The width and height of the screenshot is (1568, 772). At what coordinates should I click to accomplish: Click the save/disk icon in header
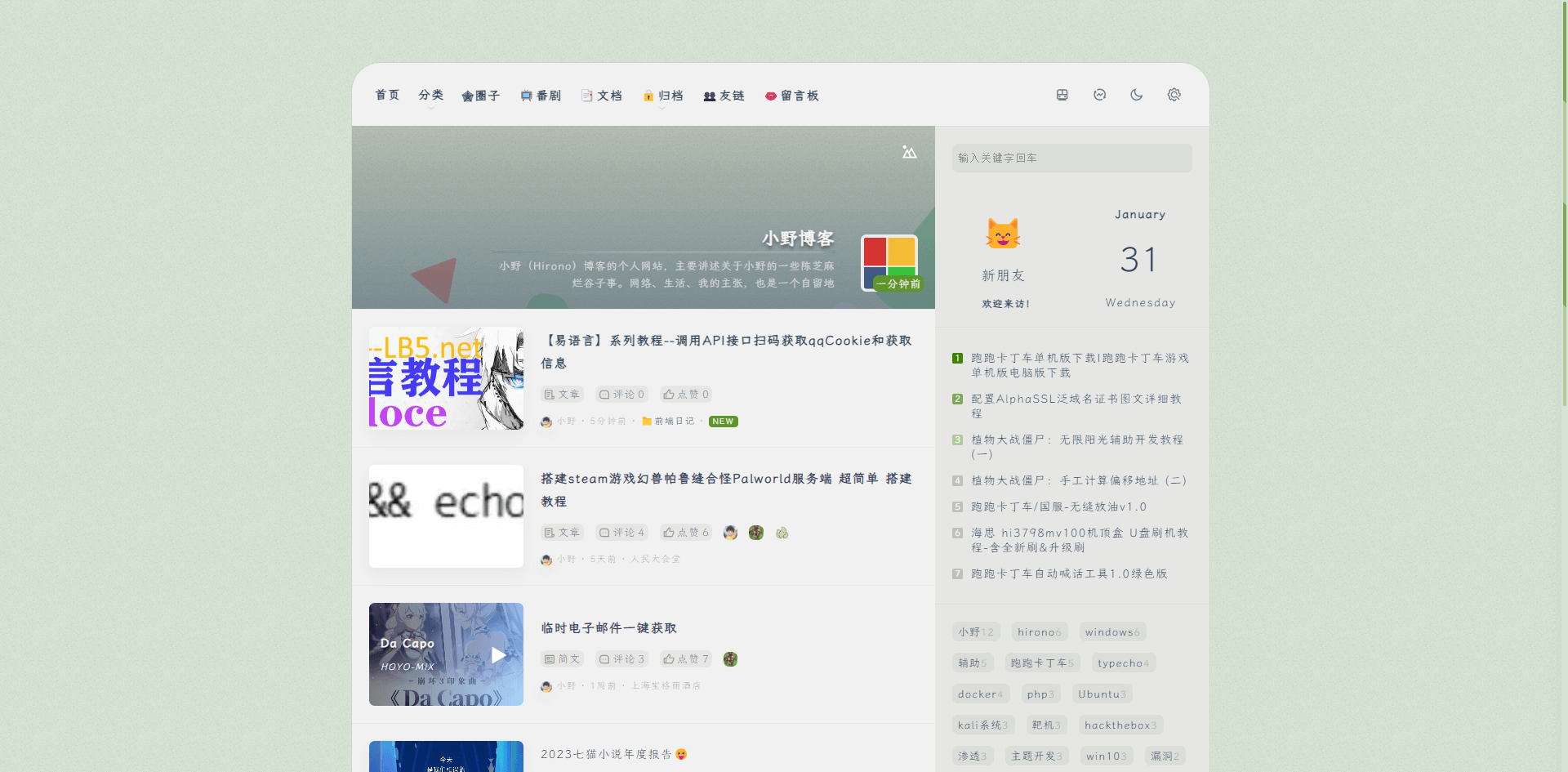click(x=1062, y=95)
